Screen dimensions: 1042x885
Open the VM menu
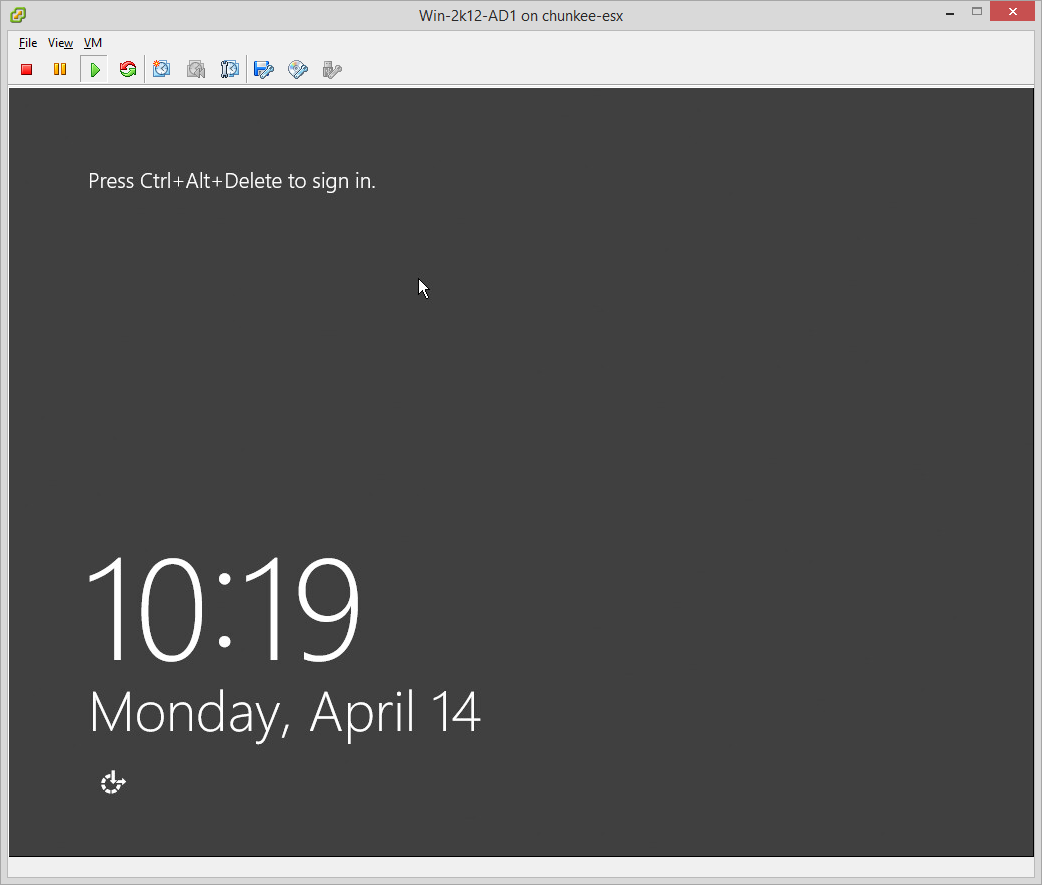[93, 43]
